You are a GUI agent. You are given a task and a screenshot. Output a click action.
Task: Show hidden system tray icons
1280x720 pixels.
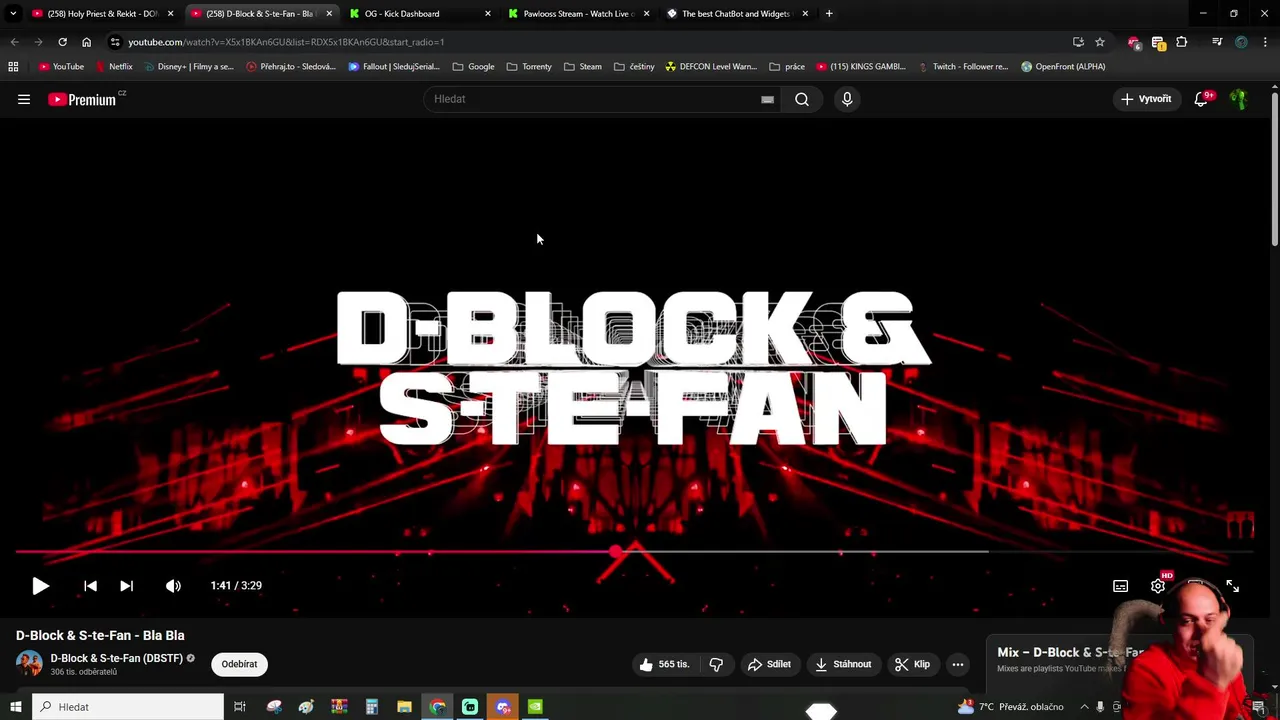pyautogui.click(x=1084, y=707)
